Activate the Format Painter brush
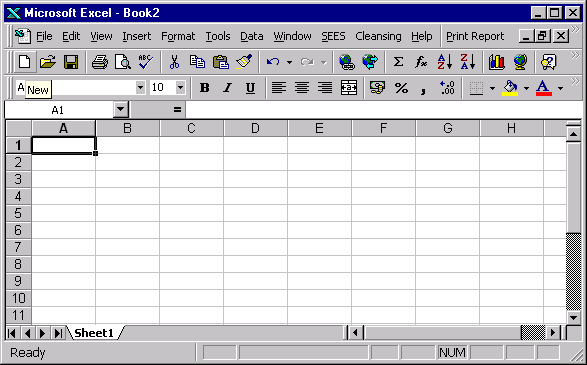The width and height of the screenshot is (587, 365). pyautogui.click(x=244, y=62)
